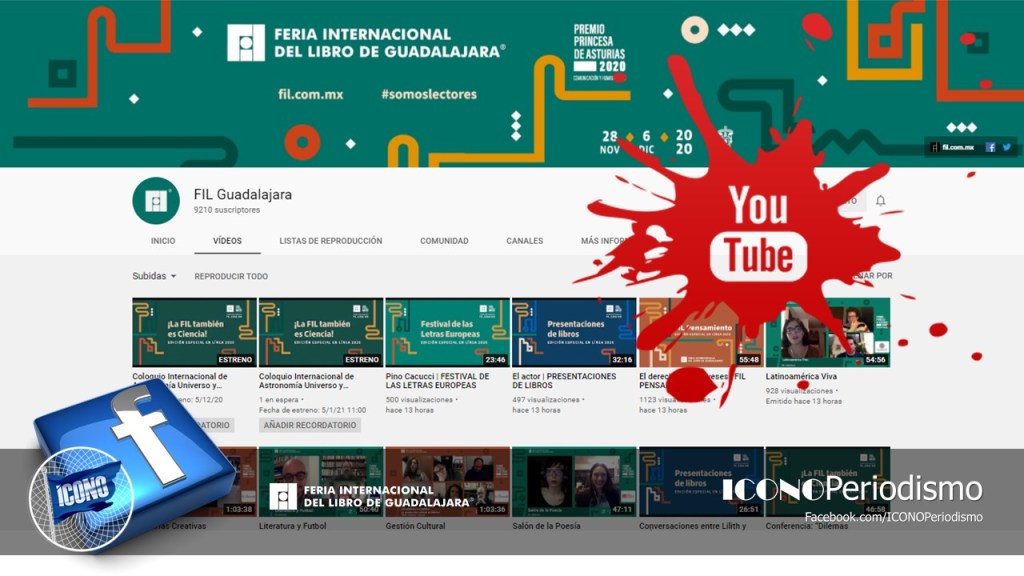Image resolution: width=1024 pixels, height=576 pixels.
Task: Click the FIL Guadalajara channel avatar
Action: [x=155, y=201]
